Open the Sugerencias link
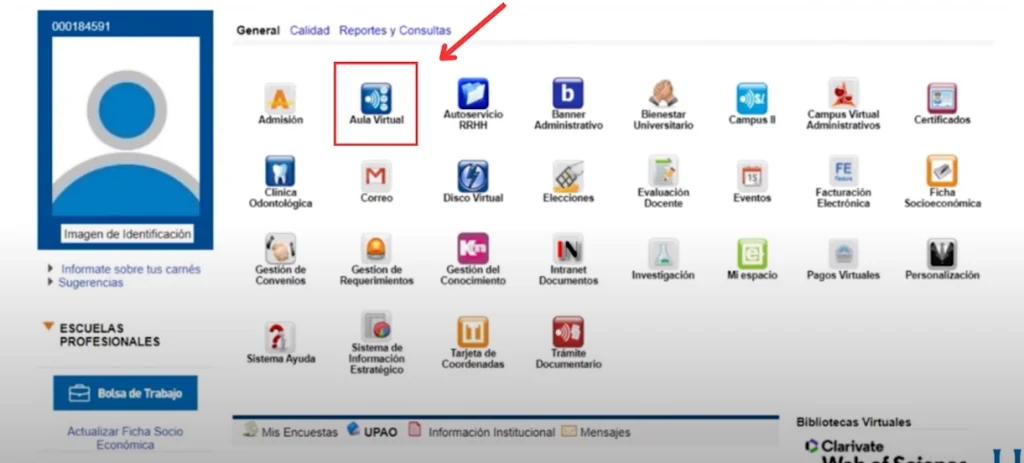 coord(90,283)
